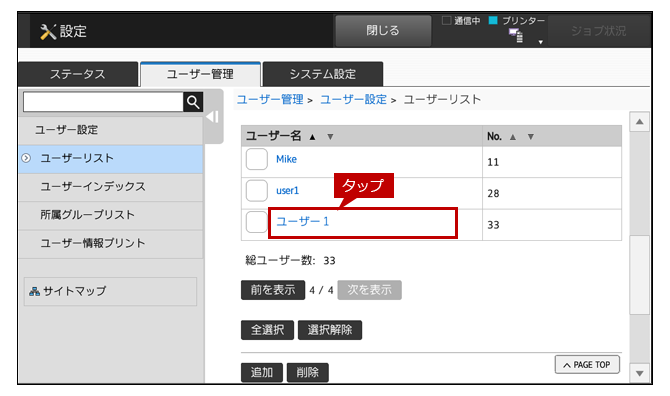Viewport: 670px width, 396px height.
Task: Click 前を表示 button
Action: point(273,290)
